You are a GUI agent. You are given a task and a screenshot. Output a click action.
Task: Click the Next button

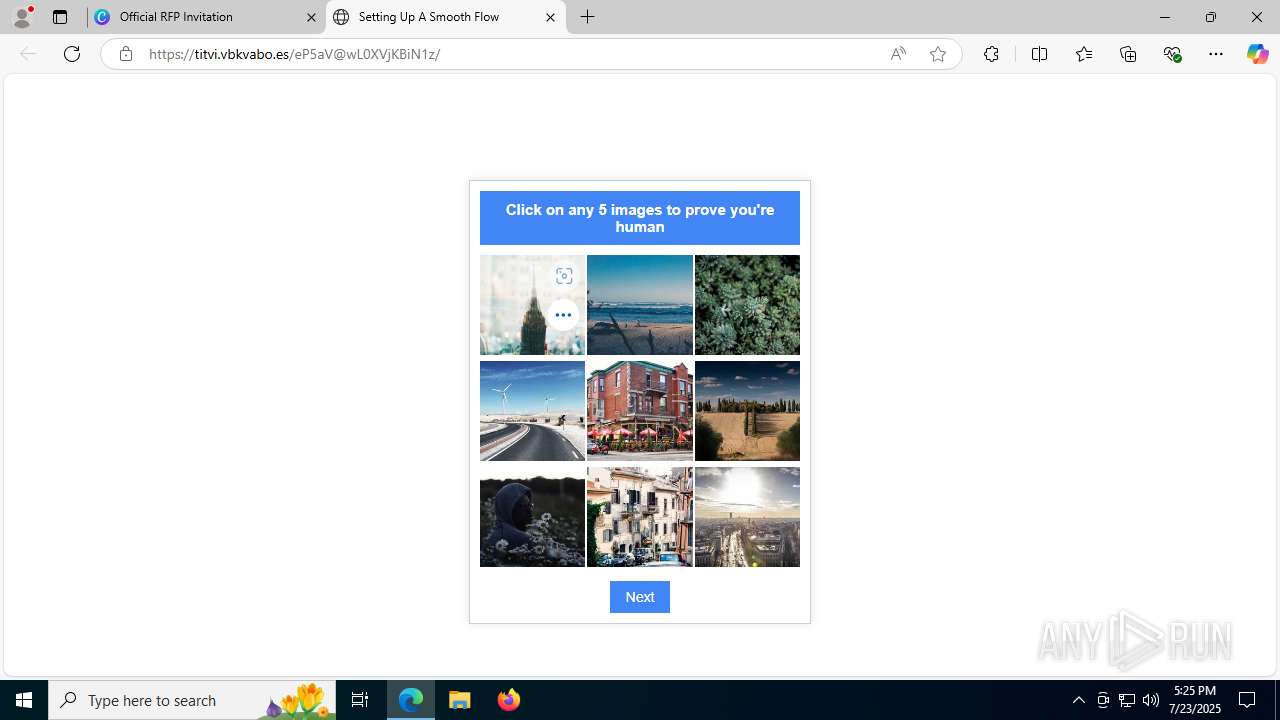click(640, 597)
